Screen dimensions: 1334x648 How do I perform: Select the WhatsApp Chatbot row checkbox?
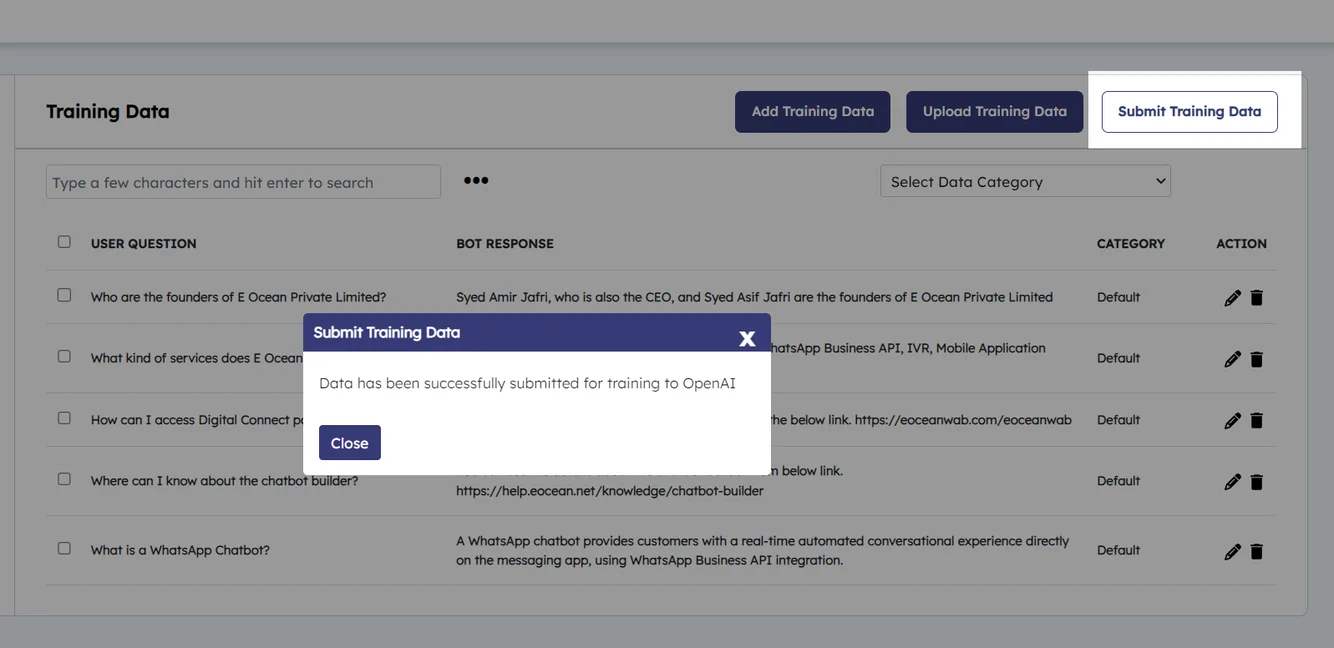64,549
